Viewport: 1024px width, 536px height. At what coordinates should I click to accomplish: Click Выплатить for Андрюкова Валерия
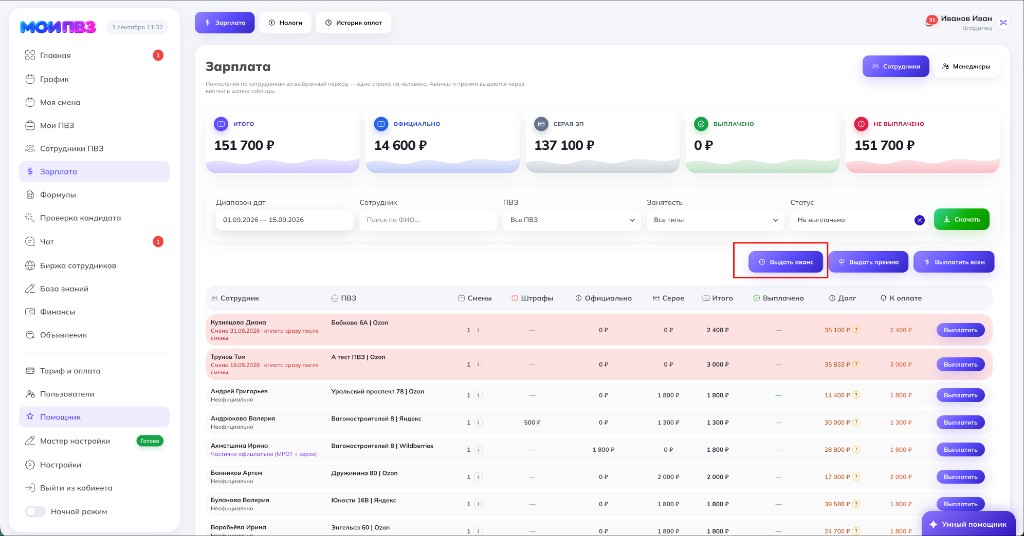pyautogui.click(x=960, y=422)
